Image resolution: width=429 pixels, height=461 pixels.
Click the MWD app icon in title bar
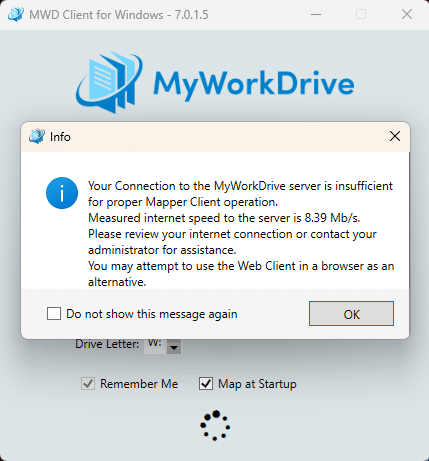point(16,14)
